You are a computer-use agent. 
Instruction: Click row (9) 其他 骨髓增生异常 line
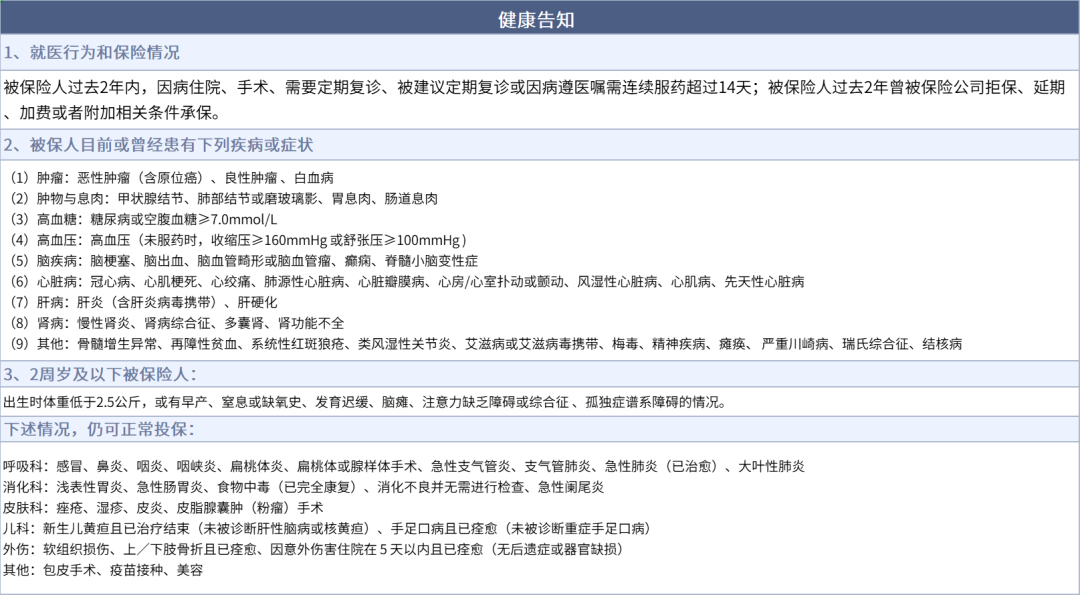click(x=486, y=344)
